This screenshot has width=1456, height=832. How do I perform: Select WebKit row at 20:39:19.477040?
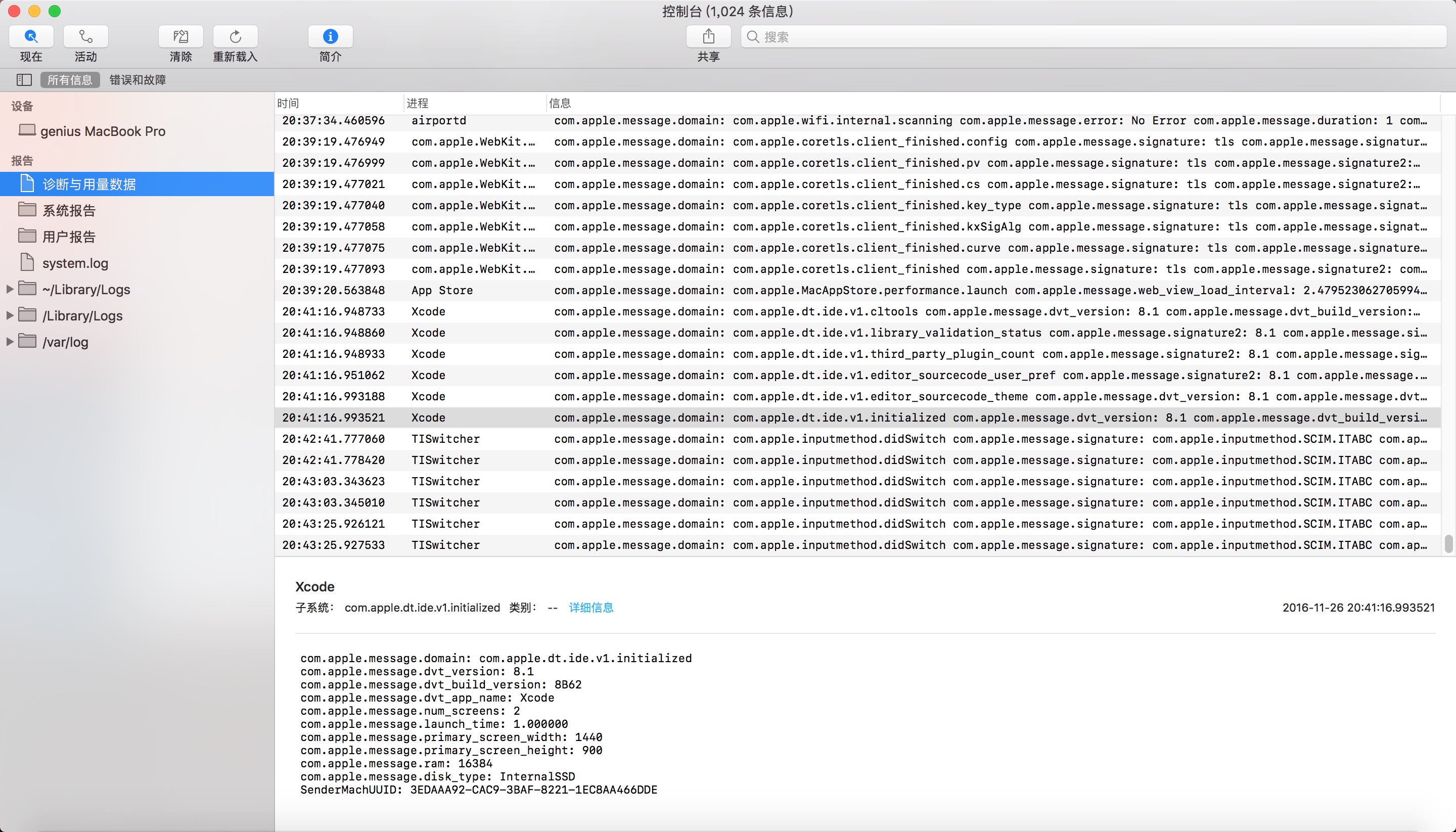857,205
